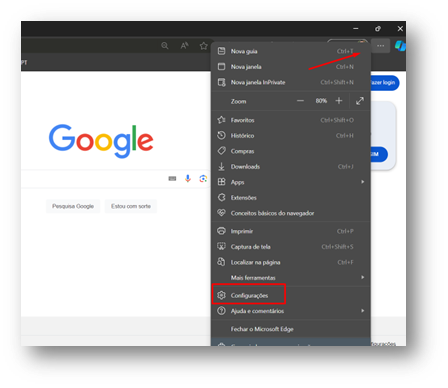Increase zoom with the plus button

[x=339, y=101]
